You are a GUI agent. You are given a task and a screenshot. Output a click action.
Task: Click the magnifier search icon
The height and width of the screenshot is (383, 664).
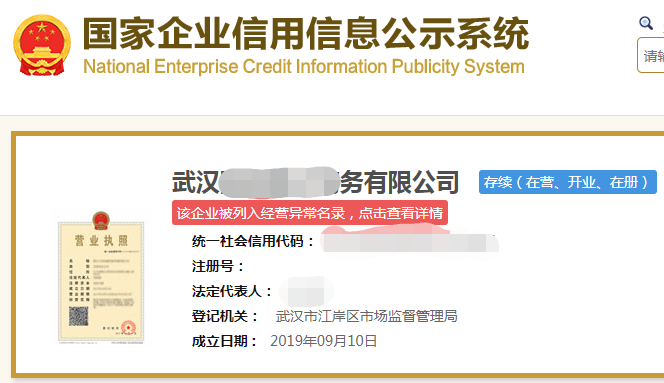pyautogui.click(x=646, y=23)
